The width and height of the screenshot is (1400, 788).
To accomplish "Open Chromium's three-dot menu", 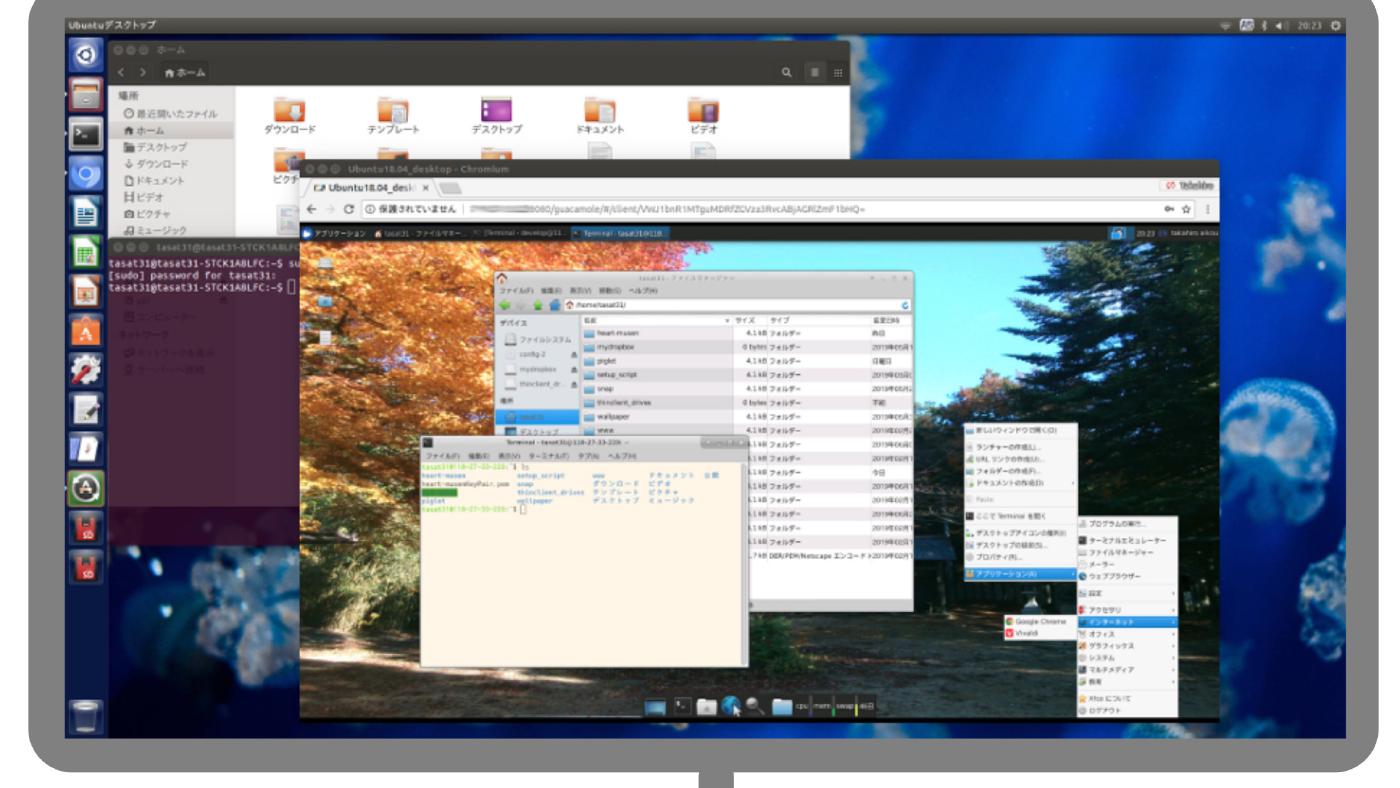I will [x=1207, y=208].
